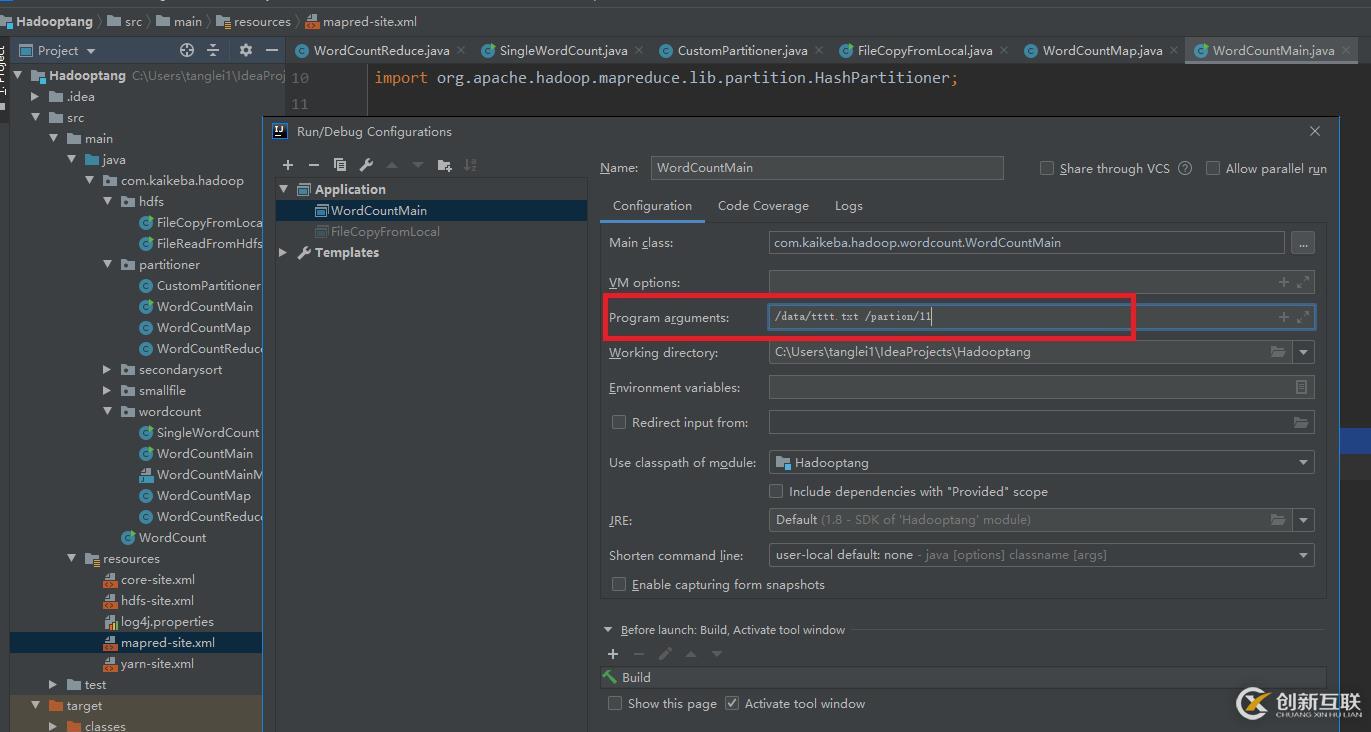Enable Allow parallel run checkbox
Screen dimensions: 1371x732
coord(1213,168)
